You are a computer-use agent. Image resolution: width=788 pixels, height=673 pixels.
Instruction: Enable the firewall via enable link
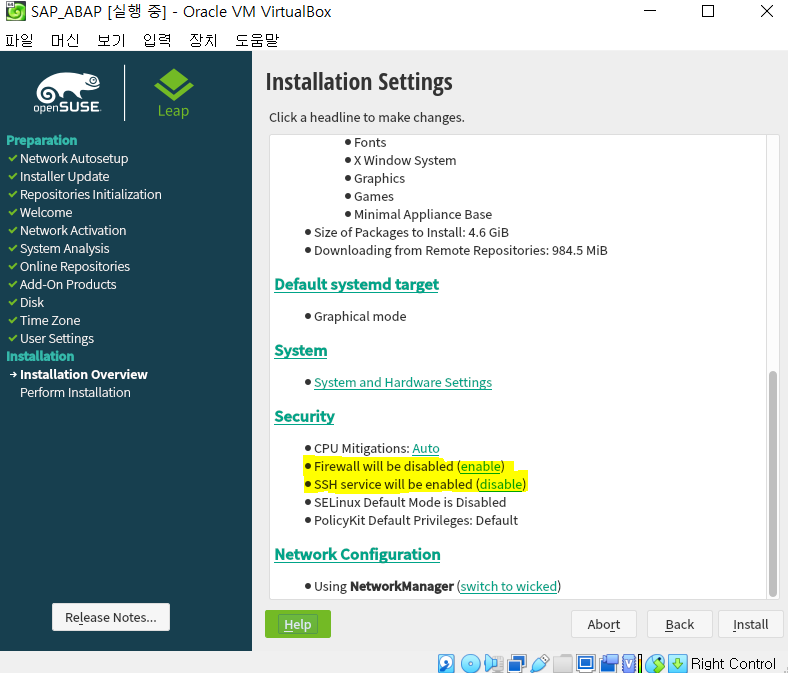coord(481,466)
